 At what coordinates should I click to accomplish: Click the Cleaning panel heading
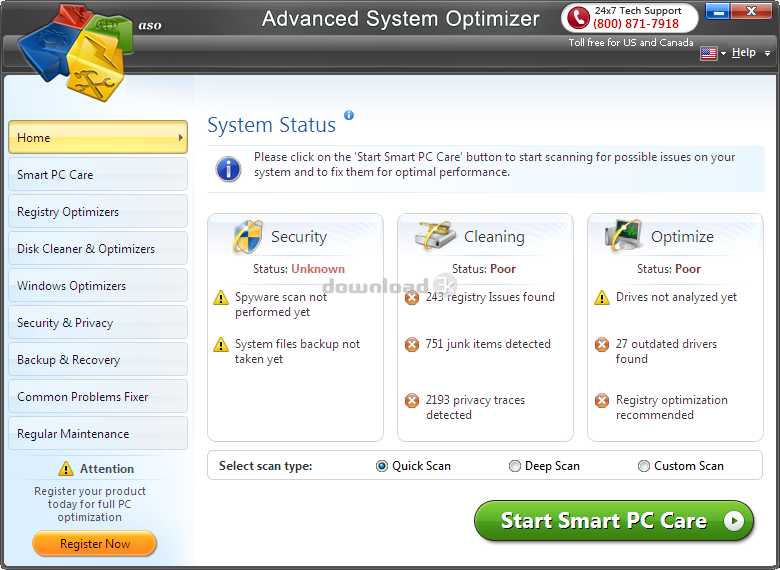click(x=494, y=237)
